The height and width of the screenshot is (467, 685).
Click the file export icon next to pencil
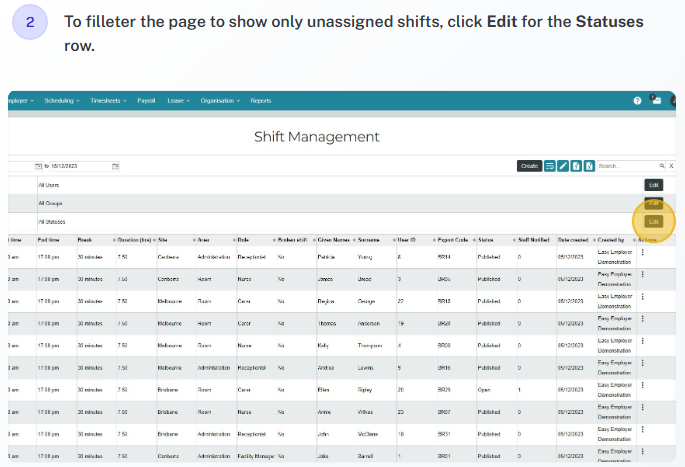coord(576,166)
